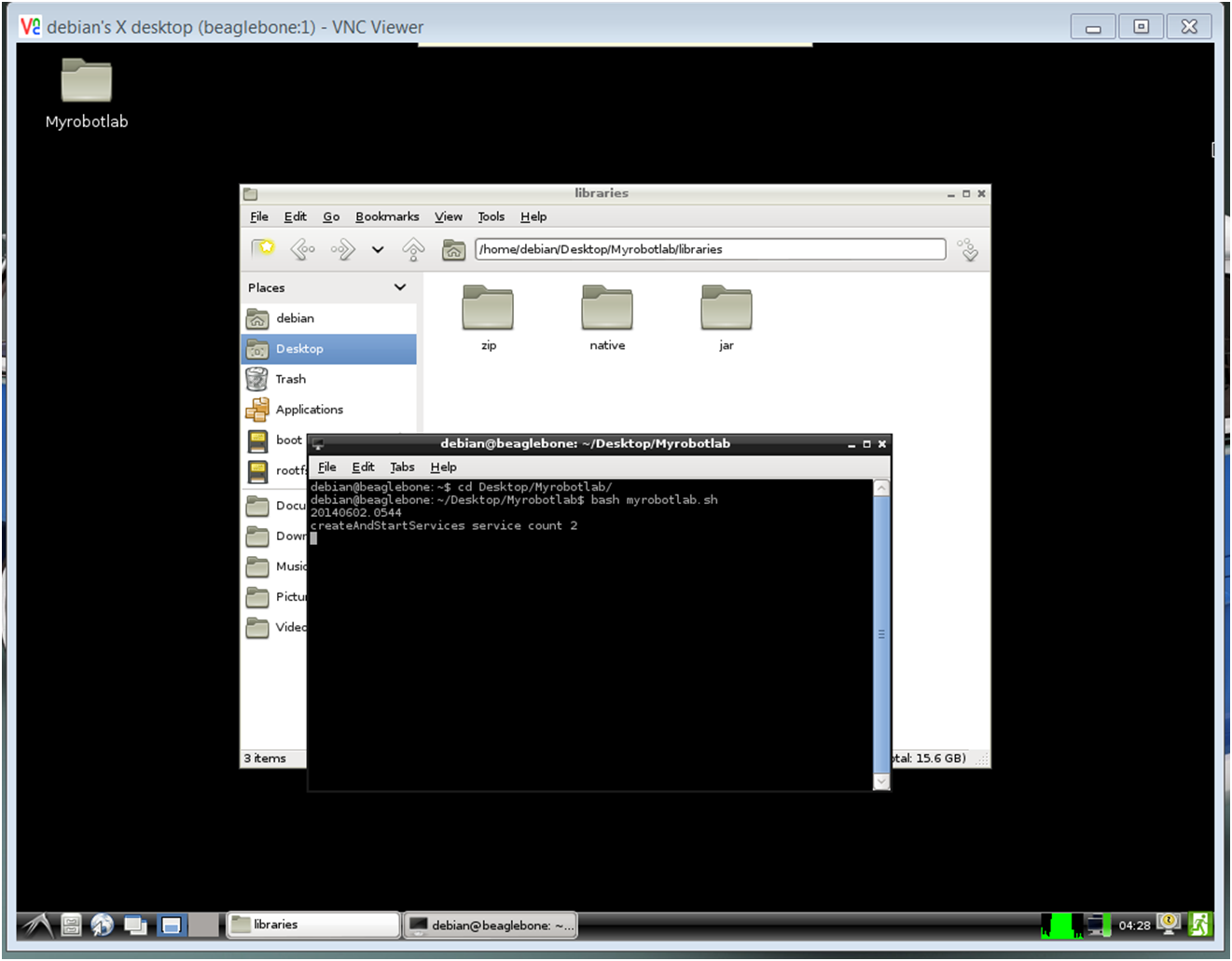Open the Myrobotlab desktop folder
The height and width of the screenshot is (961, 1232).
[87, 91]
